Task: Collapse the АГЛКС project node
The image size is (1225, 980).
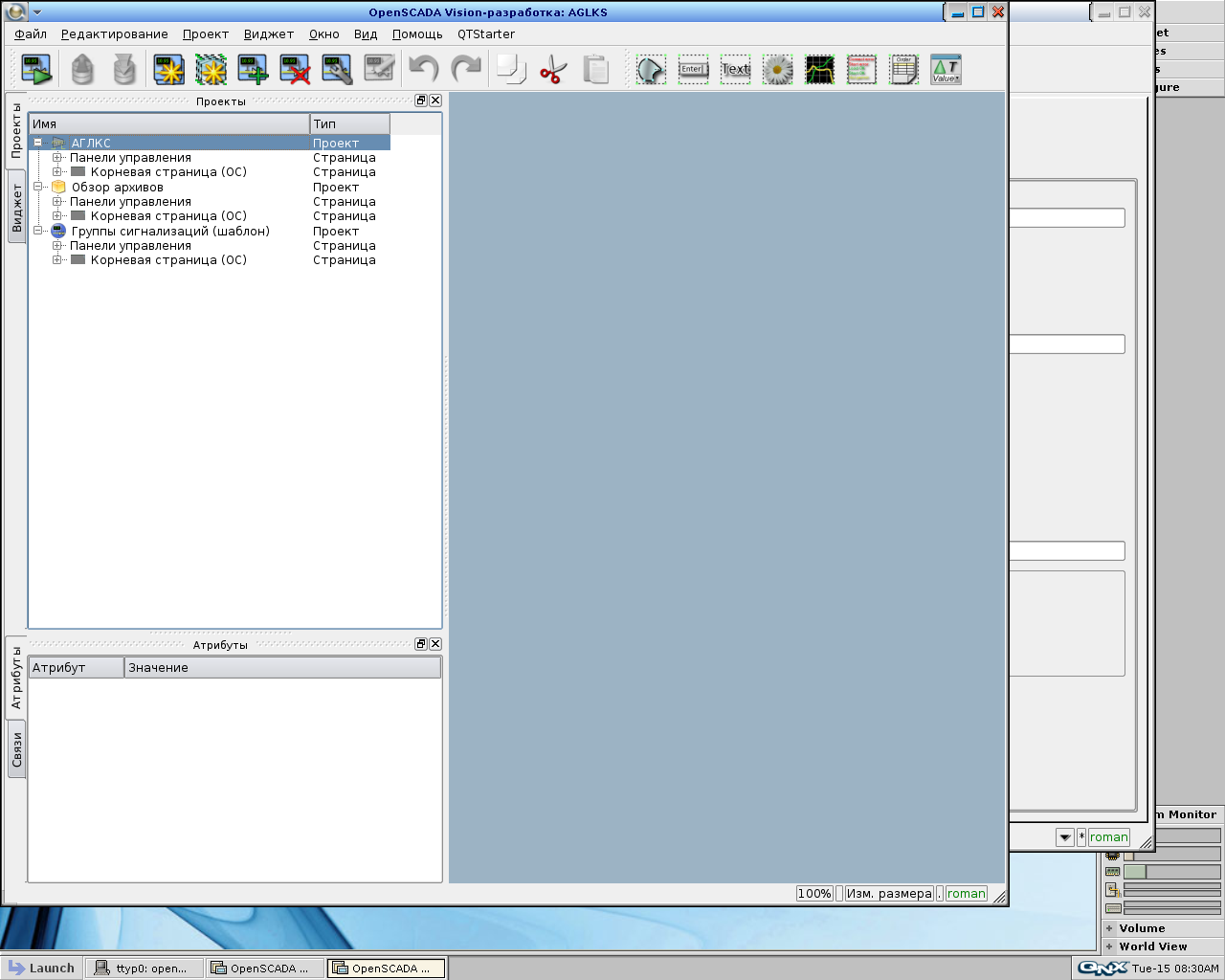Action: point(38,143)
